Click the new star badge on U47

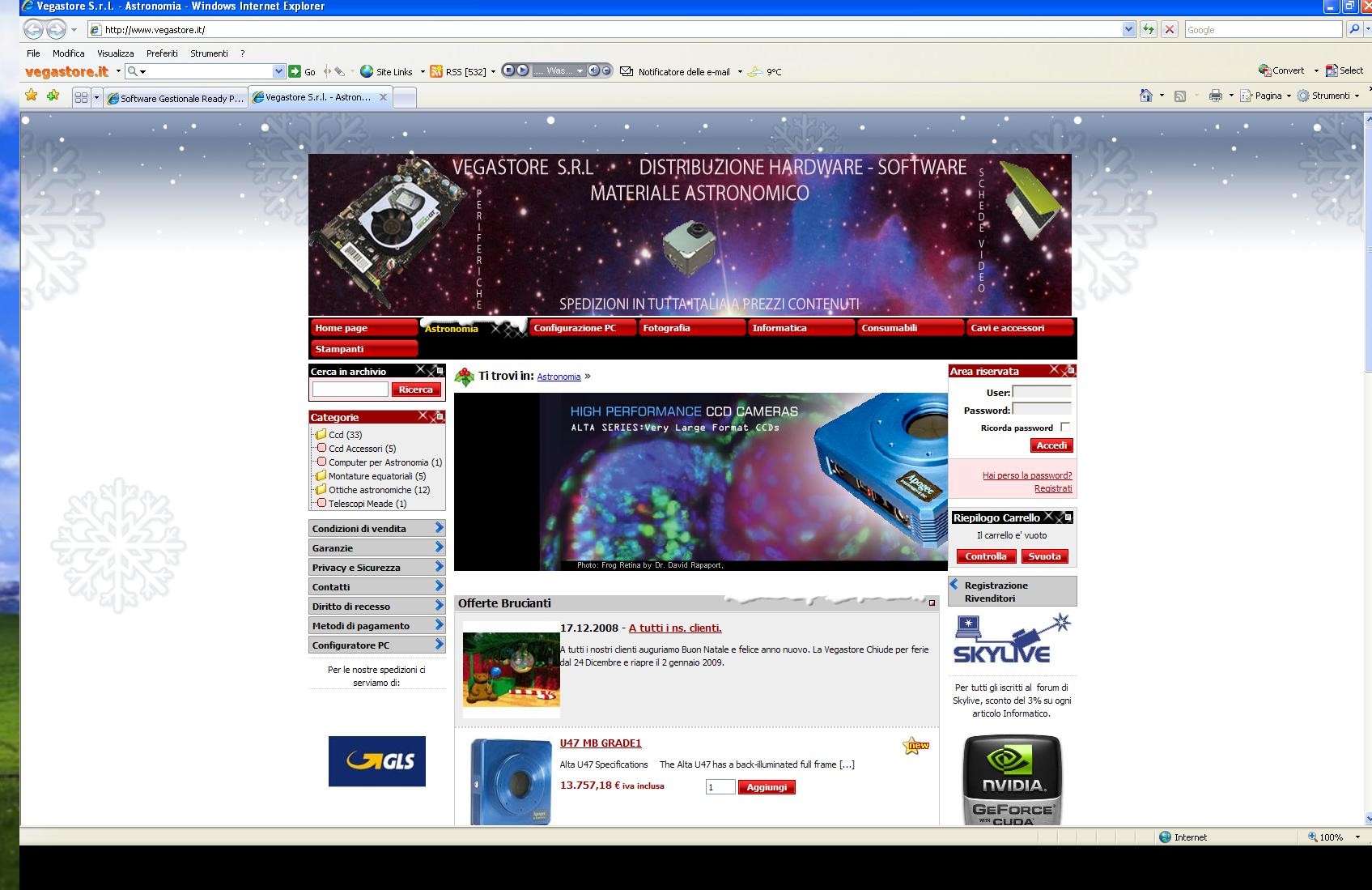(915, 746)
